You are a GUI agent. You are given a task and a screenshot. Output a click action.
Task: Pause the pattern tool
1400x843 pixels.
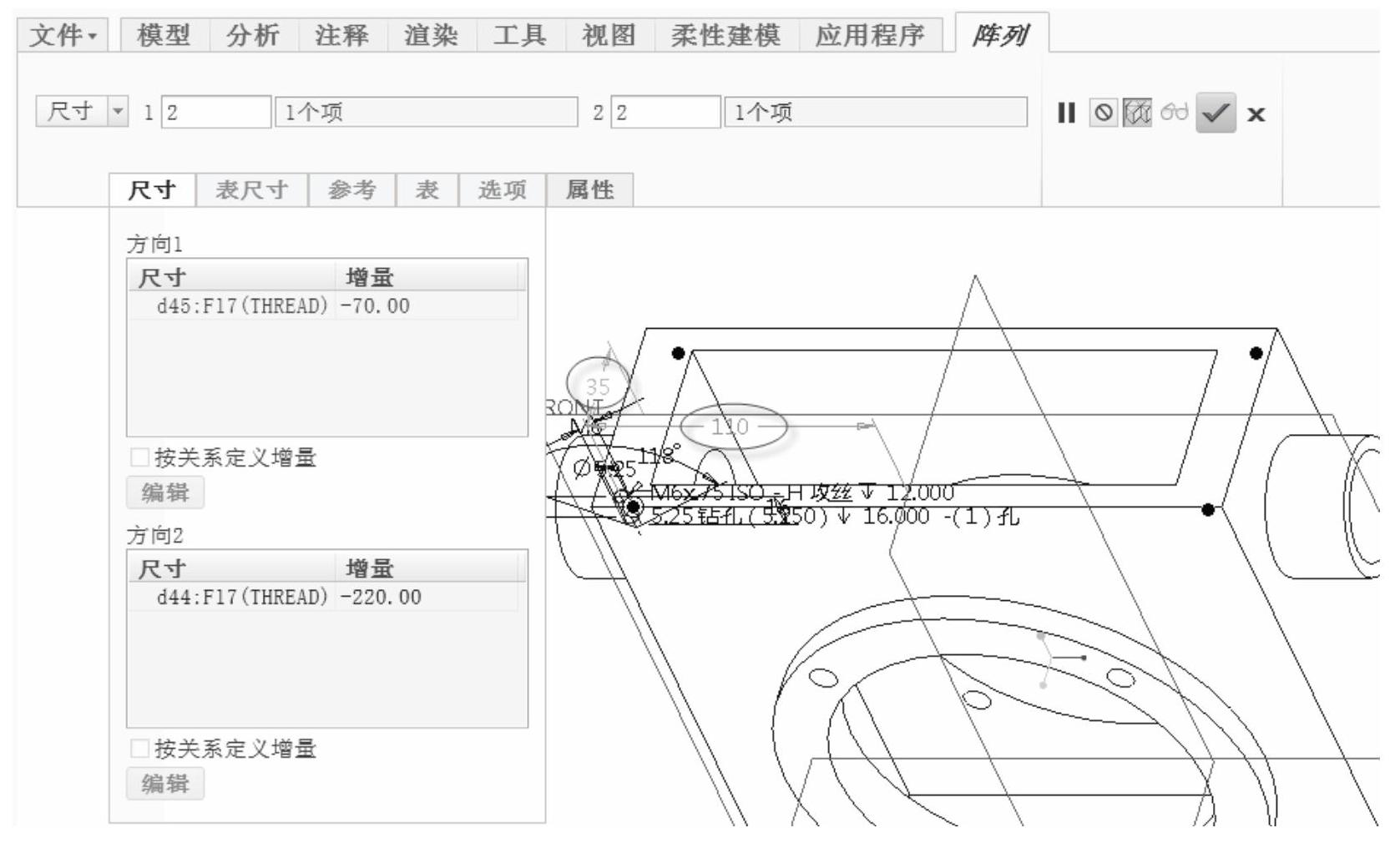pyautogui.click(x=1066, y=113)
